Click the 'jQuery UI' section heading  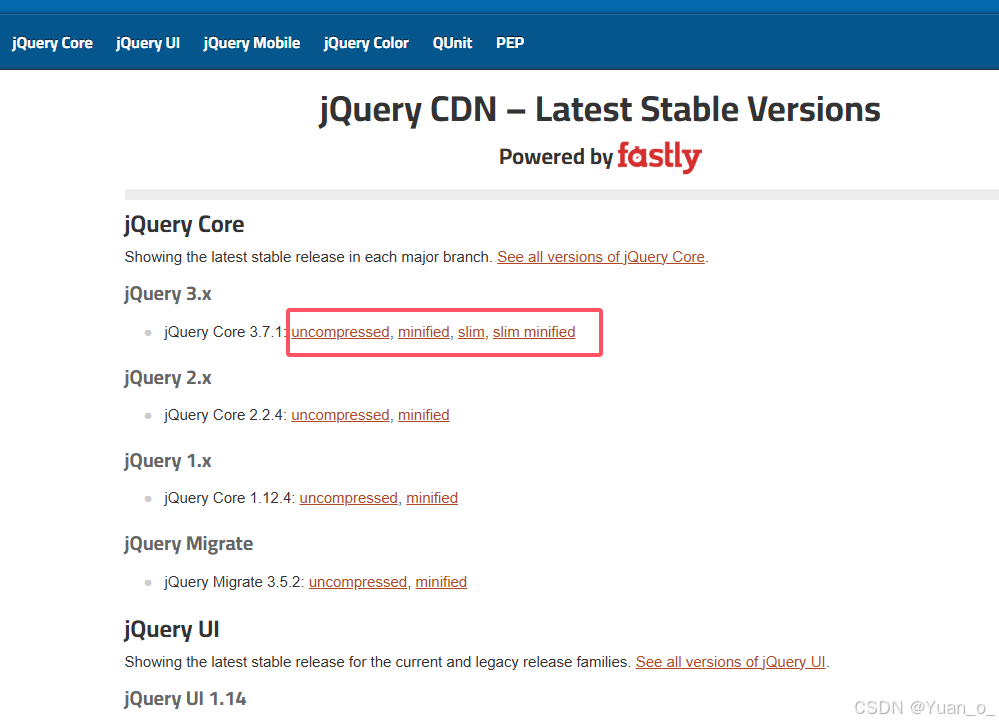point(172,629)
